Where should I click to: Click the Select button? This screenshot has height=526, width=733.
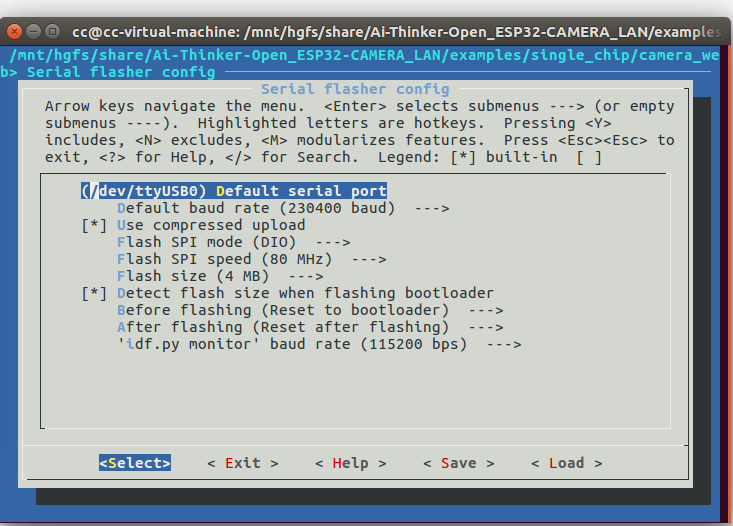[x=135, y=463]
